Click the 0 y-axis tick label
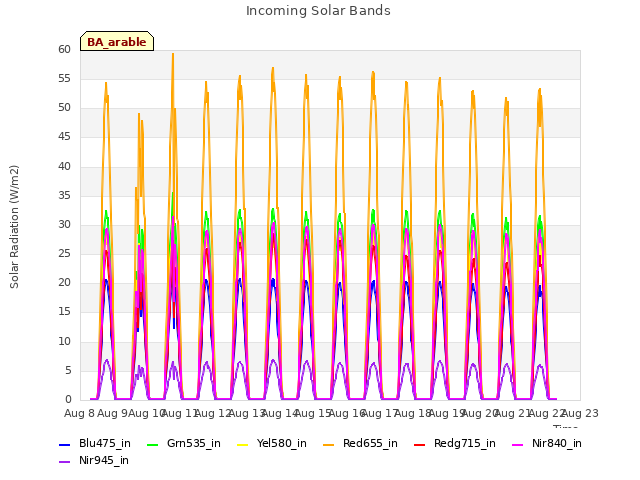Viewport: 640px width, 480px height. (x=68, y=399)
